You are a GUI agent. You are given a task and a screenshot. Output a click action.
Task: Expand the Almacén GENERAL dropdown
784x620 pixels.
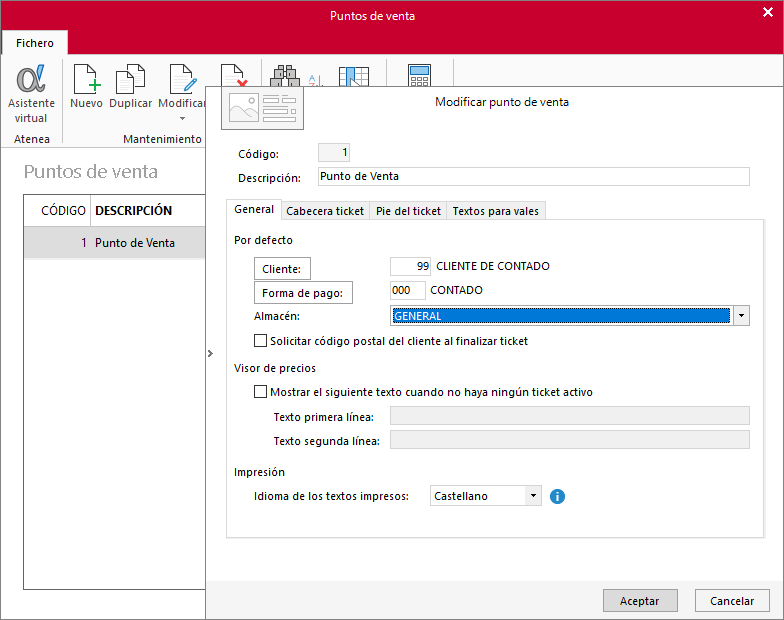tap(741, 316)
